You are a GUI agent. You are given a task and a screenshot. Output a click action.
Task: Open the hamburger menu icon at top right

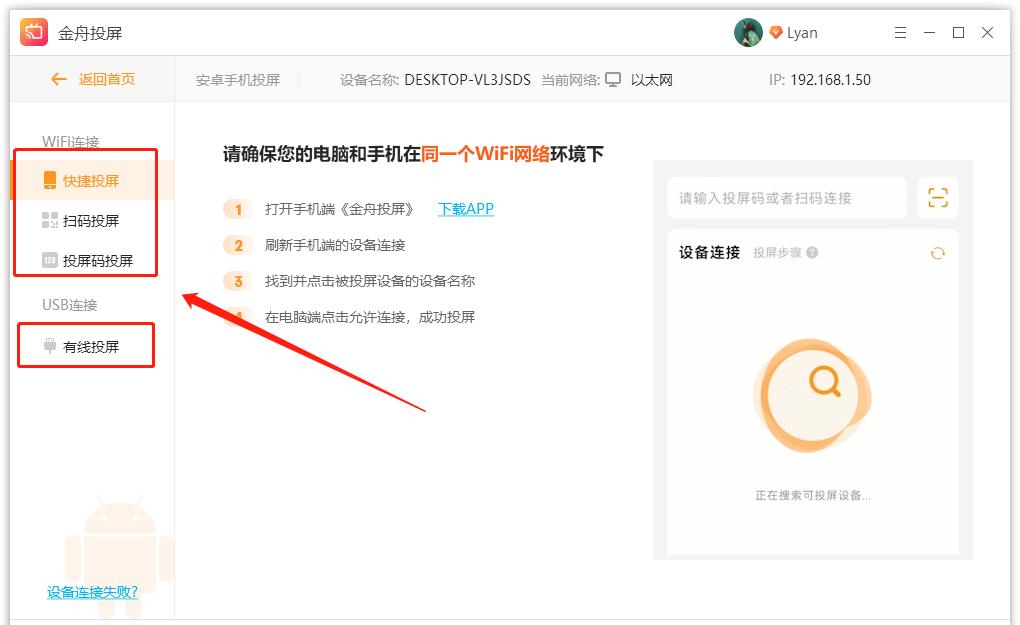click(899, 32)
